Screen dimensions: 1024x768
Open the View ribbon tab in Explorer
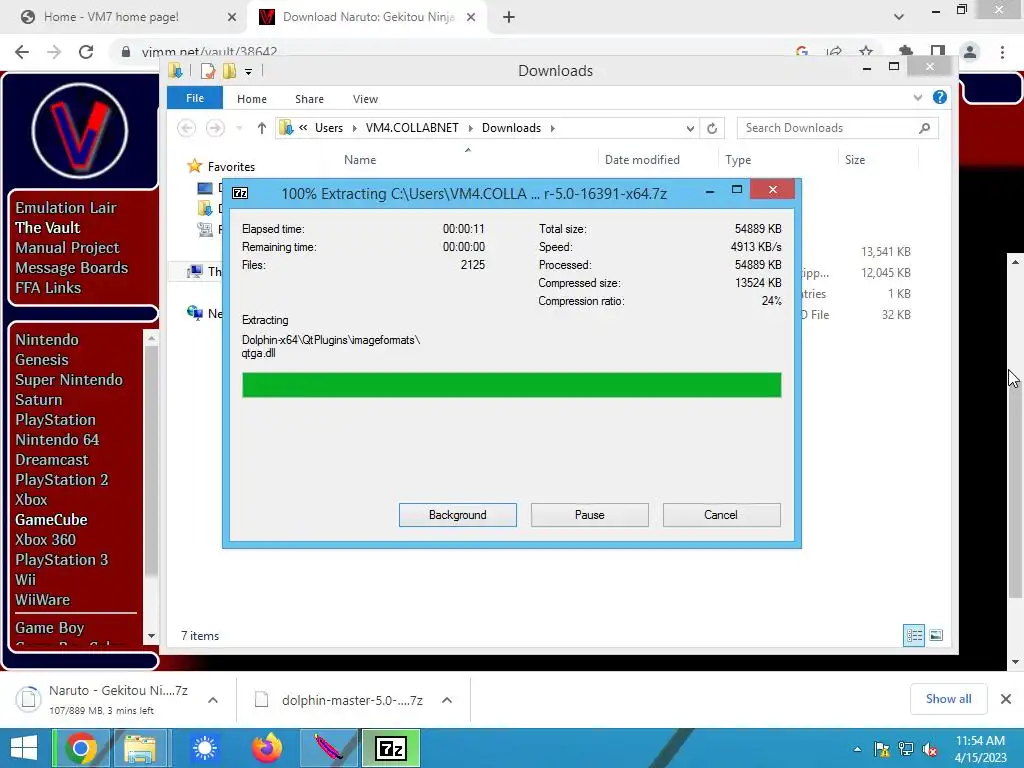[365, 99]
